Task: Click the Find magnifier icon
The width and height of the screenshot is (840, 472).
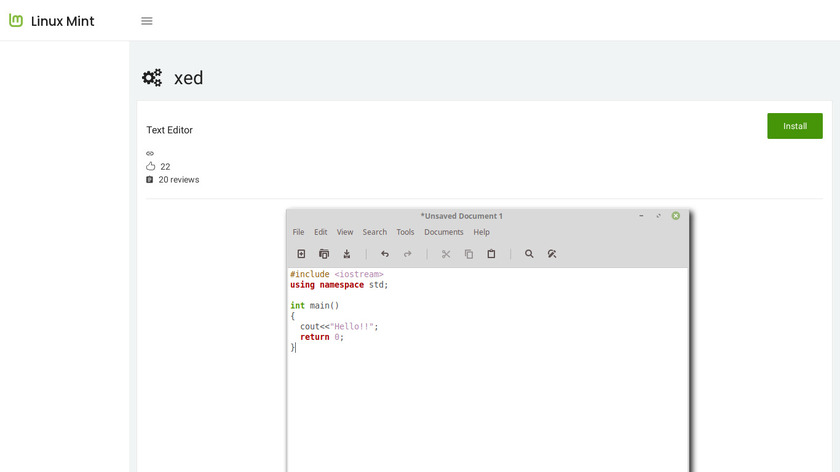Action: 529,254
